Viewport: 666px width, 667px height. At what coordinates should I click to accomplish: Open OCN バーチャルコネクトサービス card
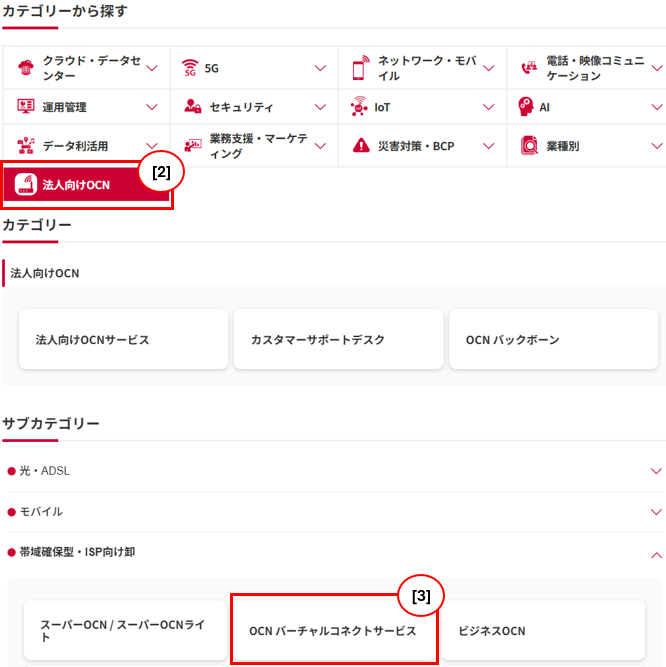[x=334, y=630]
